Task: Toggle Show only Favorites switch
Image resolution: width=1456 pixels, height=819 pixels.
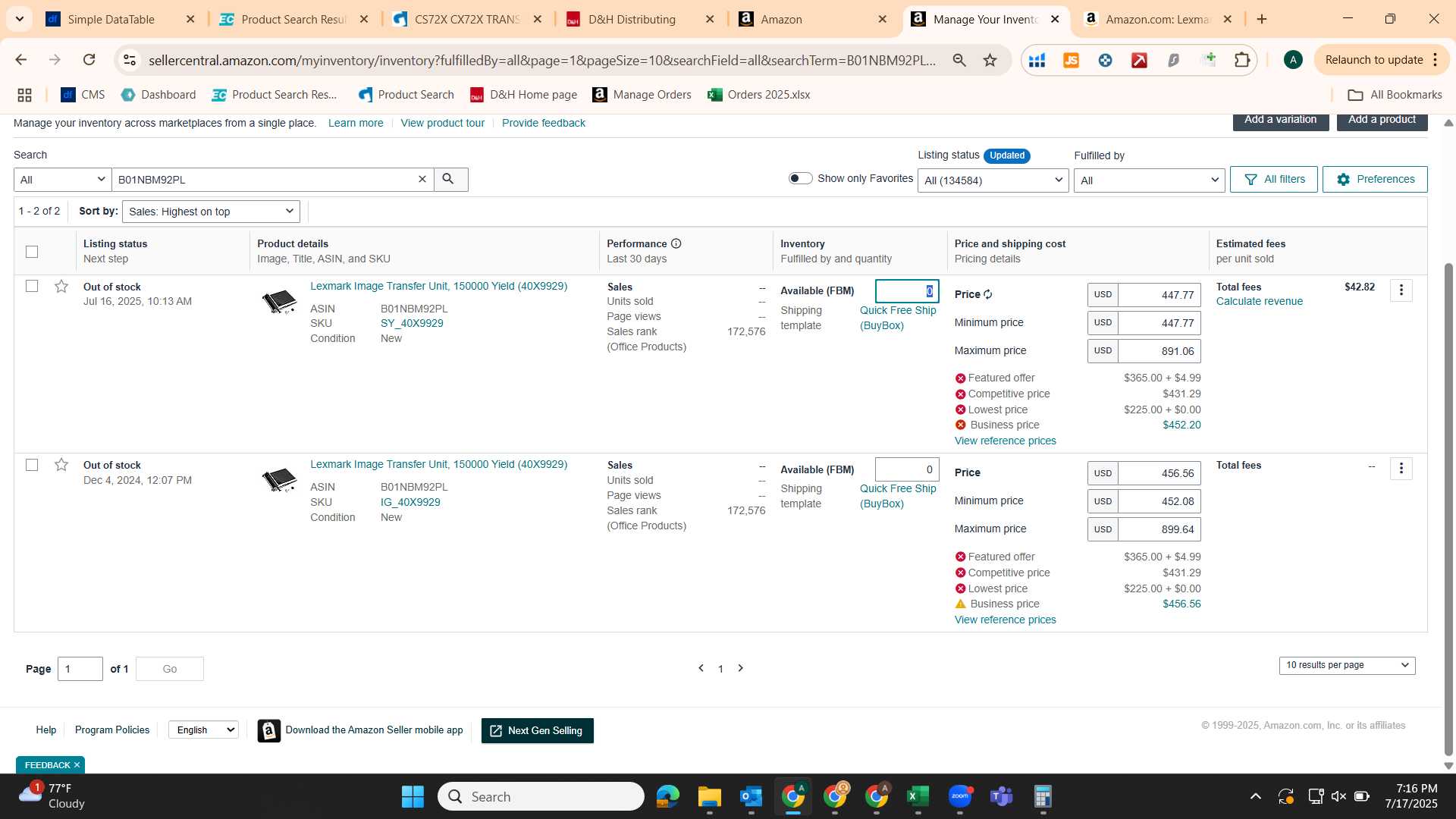Action: click(800, 178)
